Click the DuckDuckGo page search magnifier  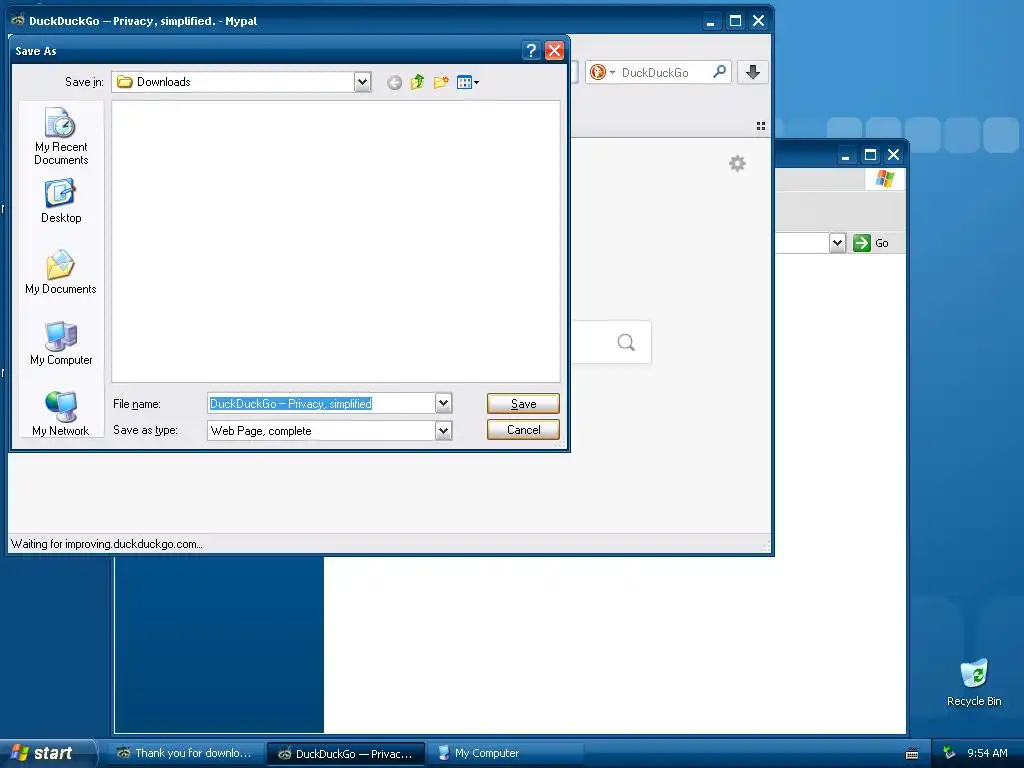[x=626, y=342]
